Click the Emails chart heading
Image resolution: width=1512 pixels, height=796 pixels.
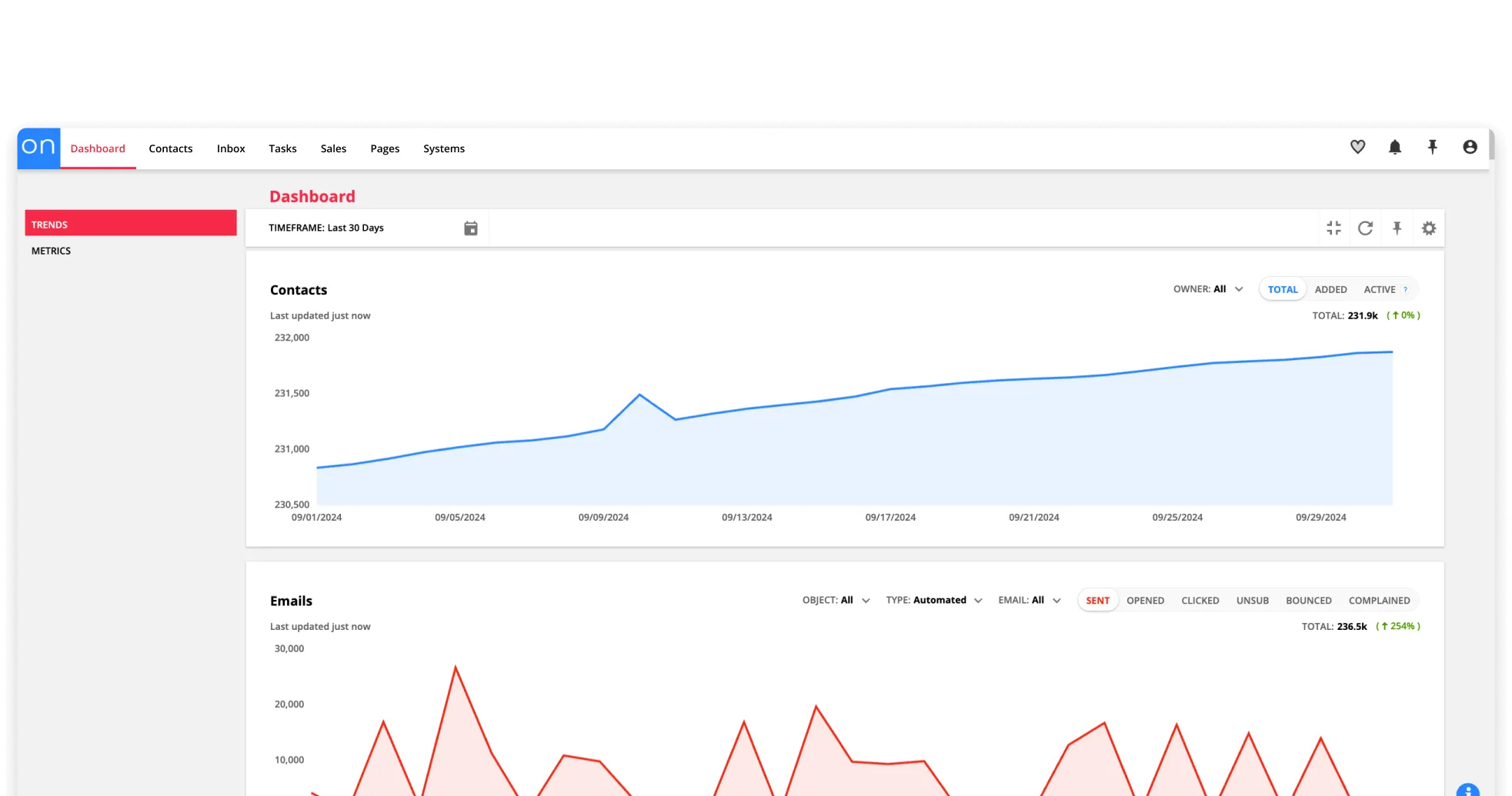click(x=291, y=601)
